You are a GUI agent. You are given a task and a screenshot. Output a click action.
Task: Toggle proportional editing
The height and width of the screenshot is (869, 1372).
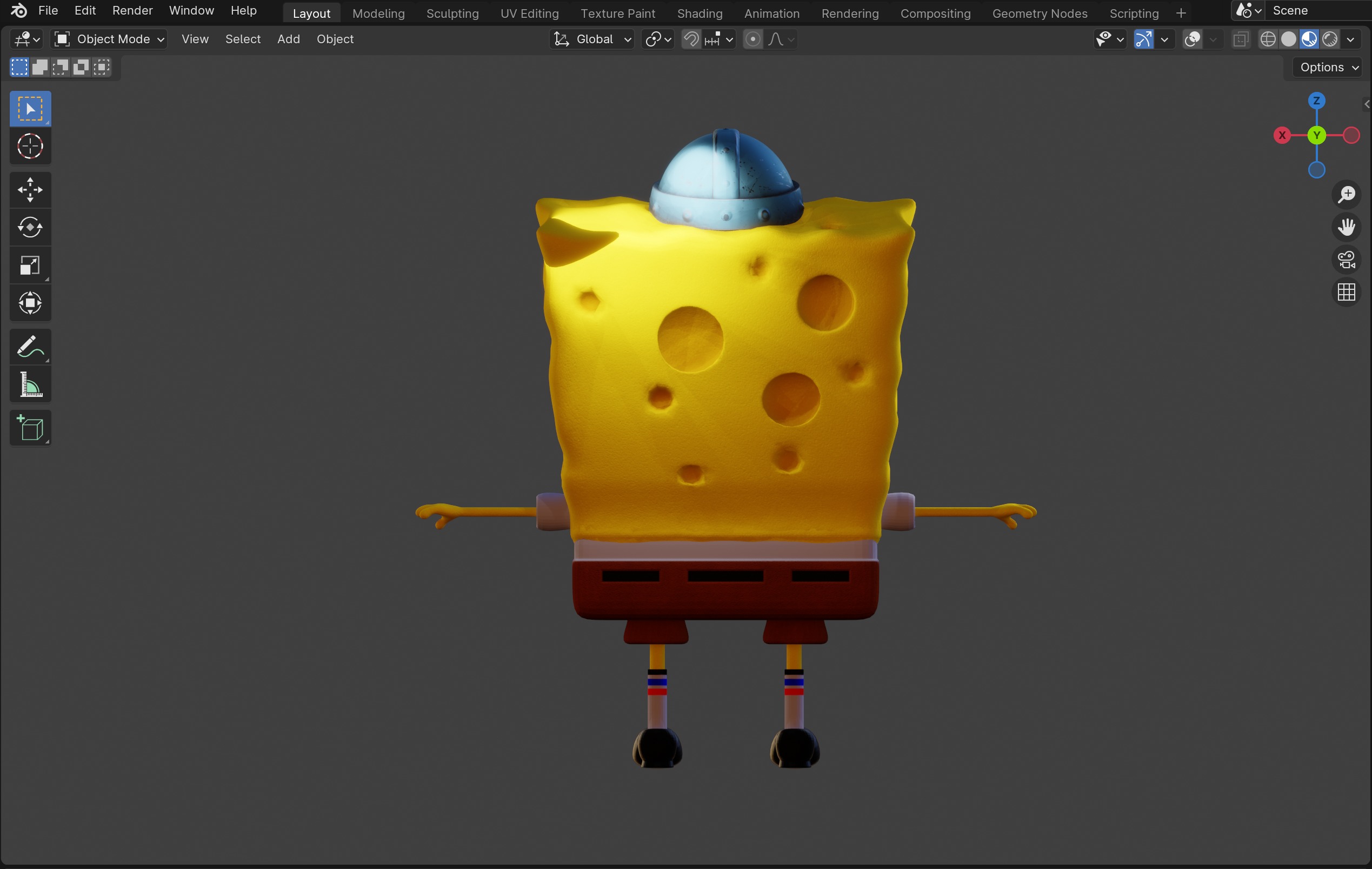752,39
